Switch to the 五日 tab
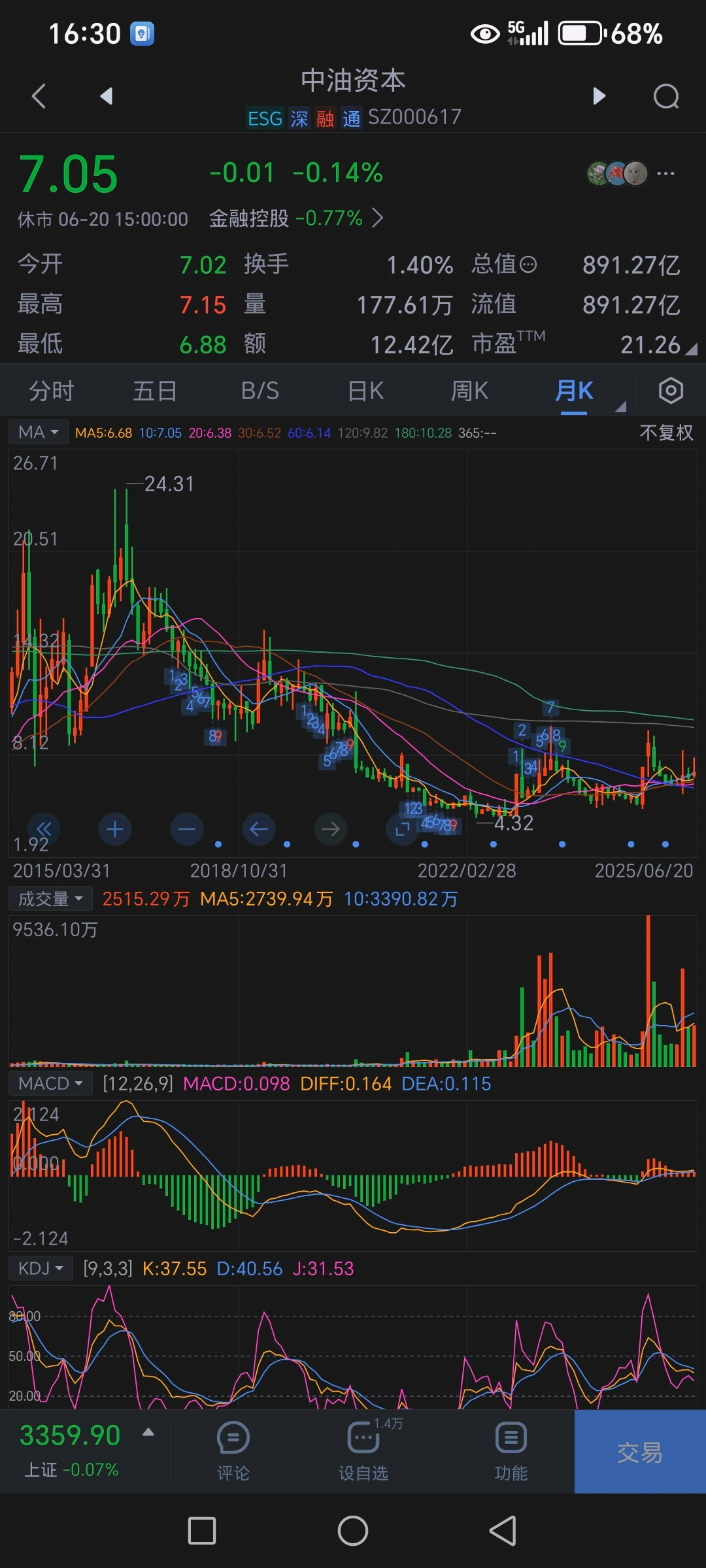The width and height of the screenshot is (706, 1568). pos(155,391)
